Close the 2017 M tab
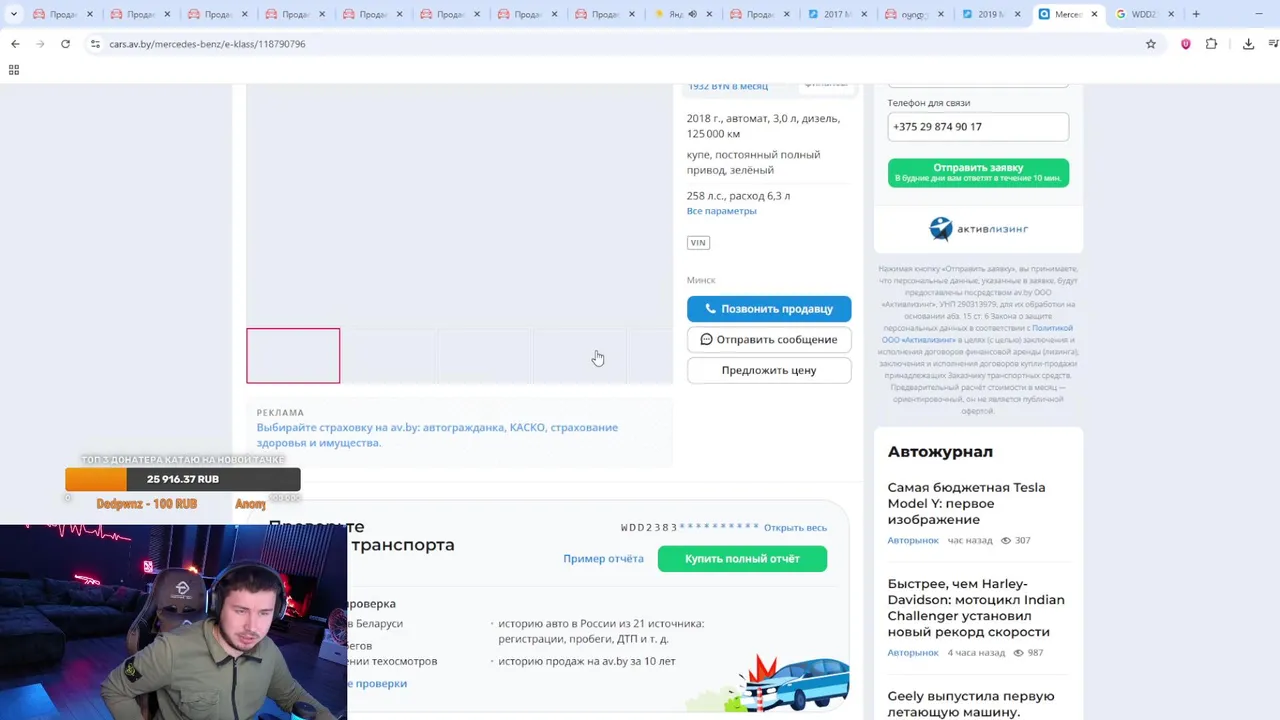This screenshot has width=1280, height=720. point(865,14)
